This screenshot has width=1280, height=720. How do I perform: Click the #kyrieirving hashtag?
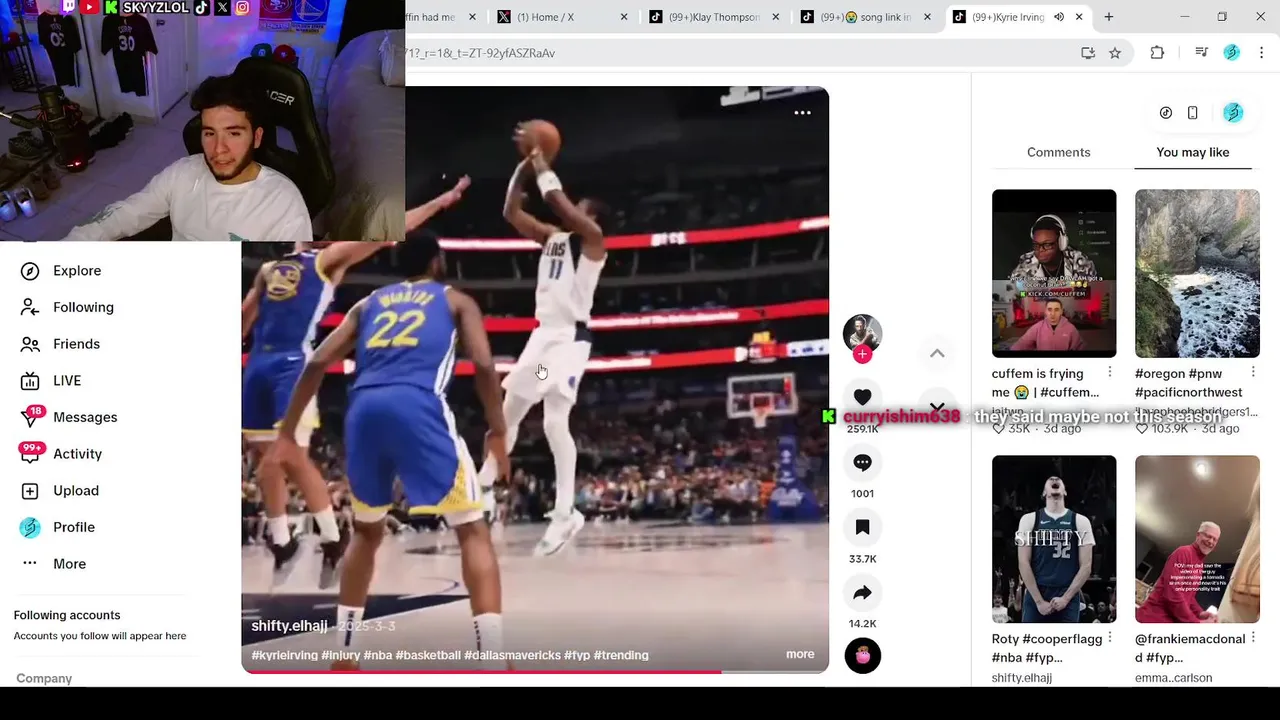tap(284, 655)
